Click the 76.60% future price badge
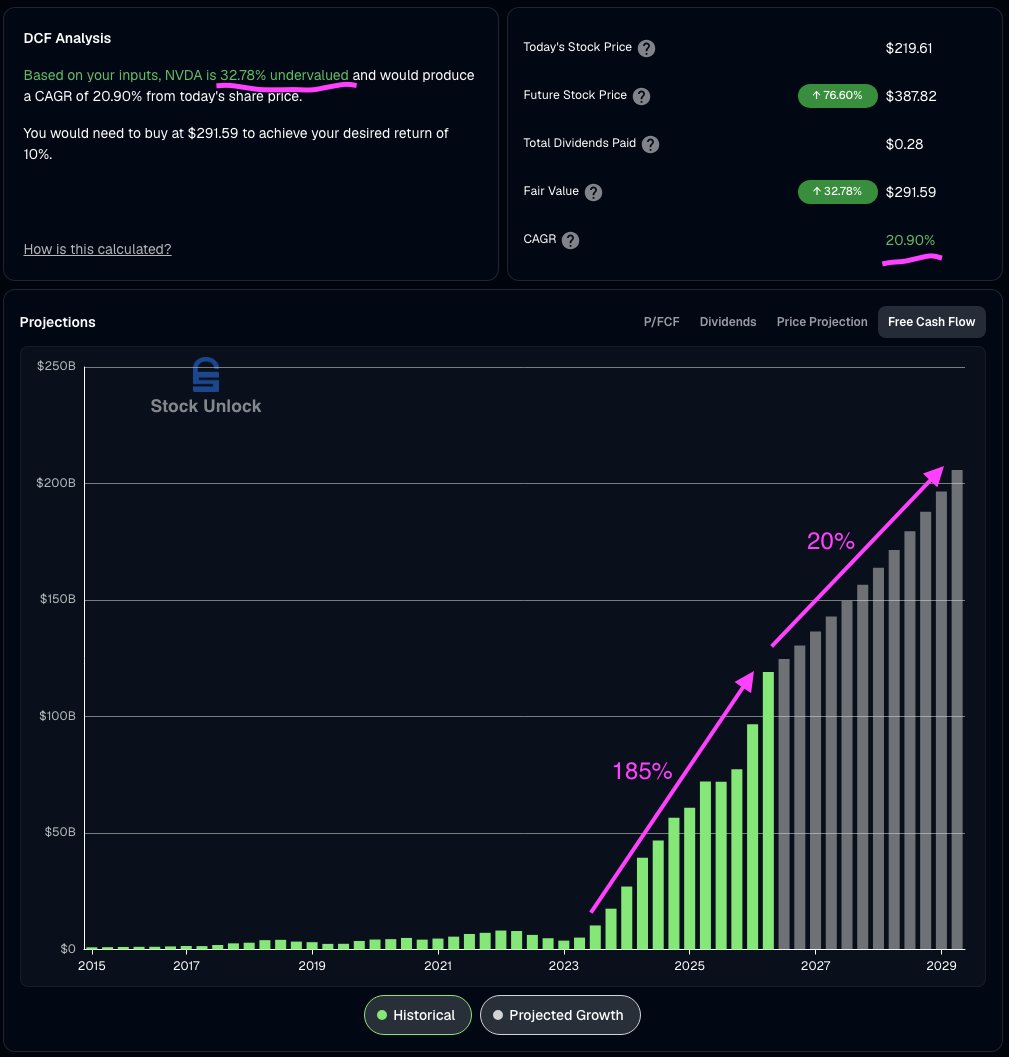The image size is (1009, 1057). (x=838, y=96)
